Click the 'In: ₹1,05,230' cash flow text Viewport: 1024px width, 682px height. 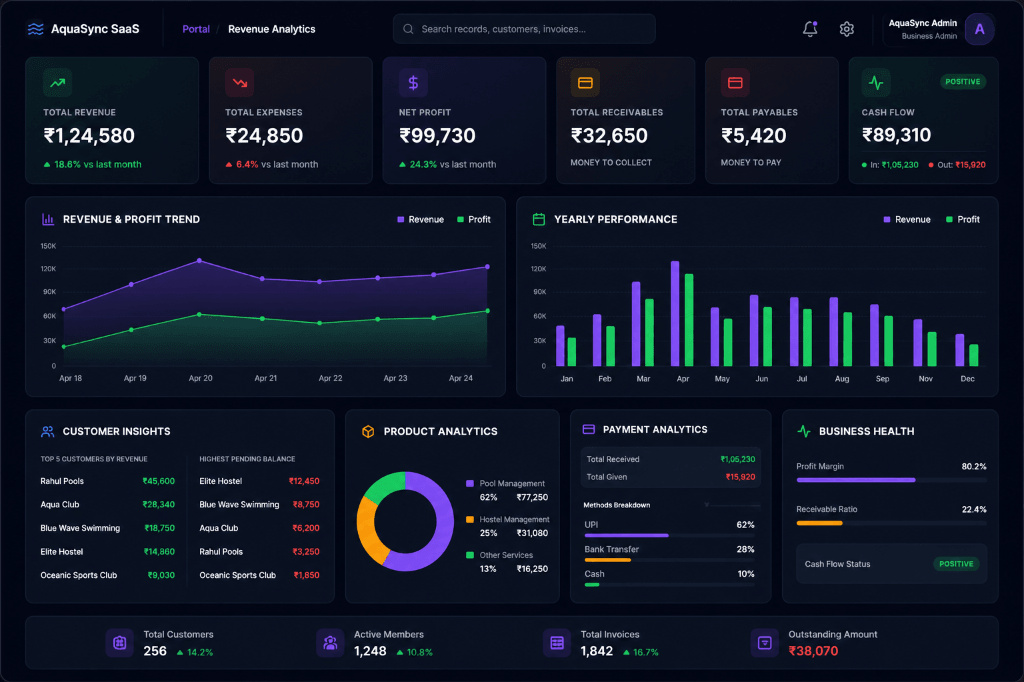point(894,165)
